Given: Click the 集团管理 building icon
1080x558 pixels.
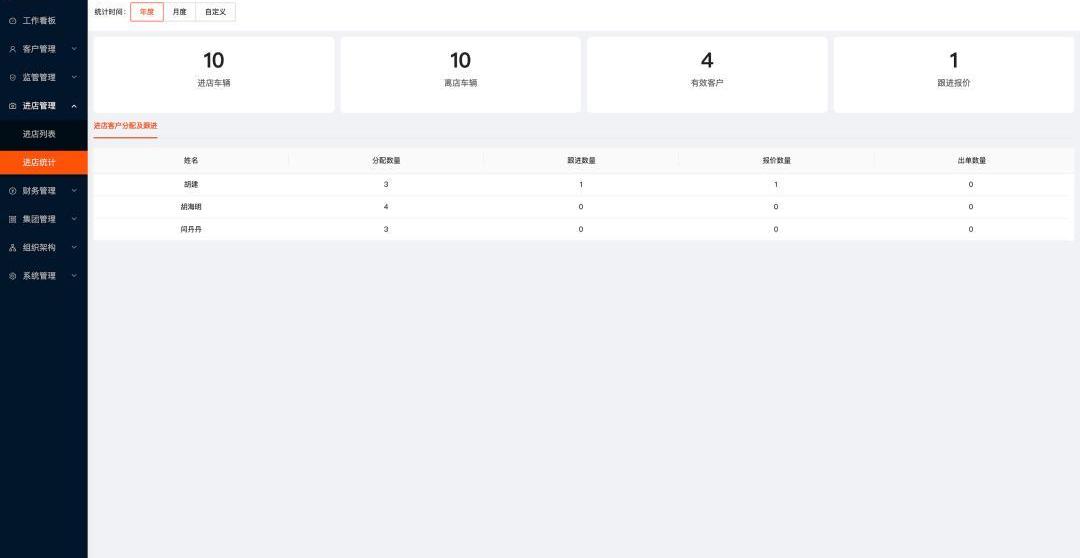Looking at the screenshot, I should 12,219.
